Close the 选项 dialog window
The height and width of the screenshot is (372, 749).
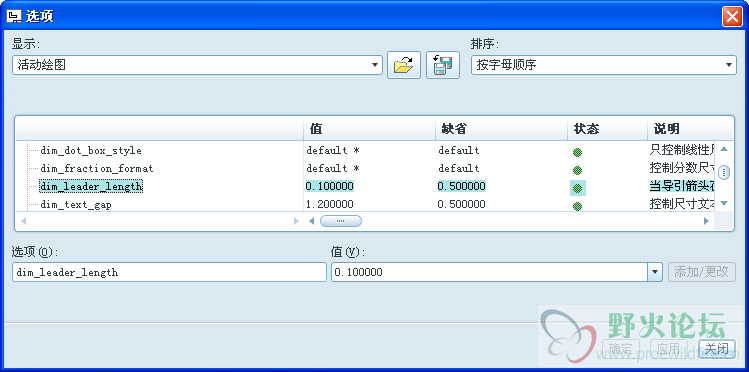pos(732,17)
